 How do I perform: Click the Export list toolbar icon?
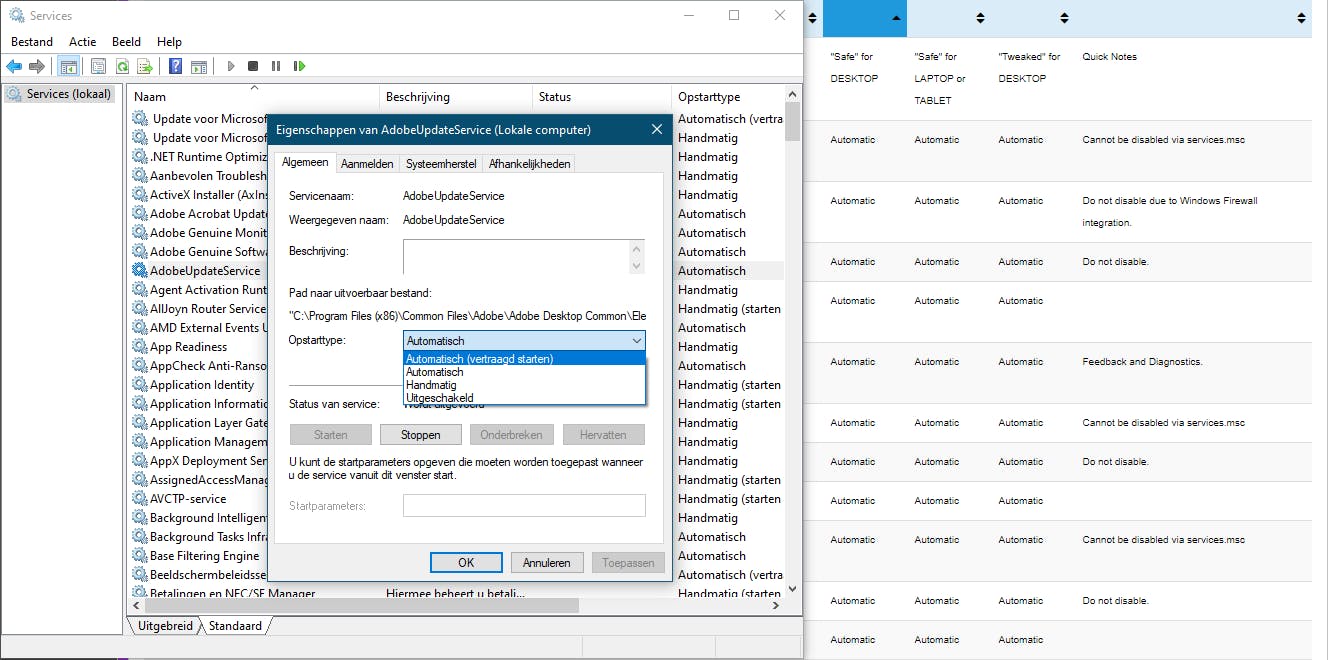(145, 67)
